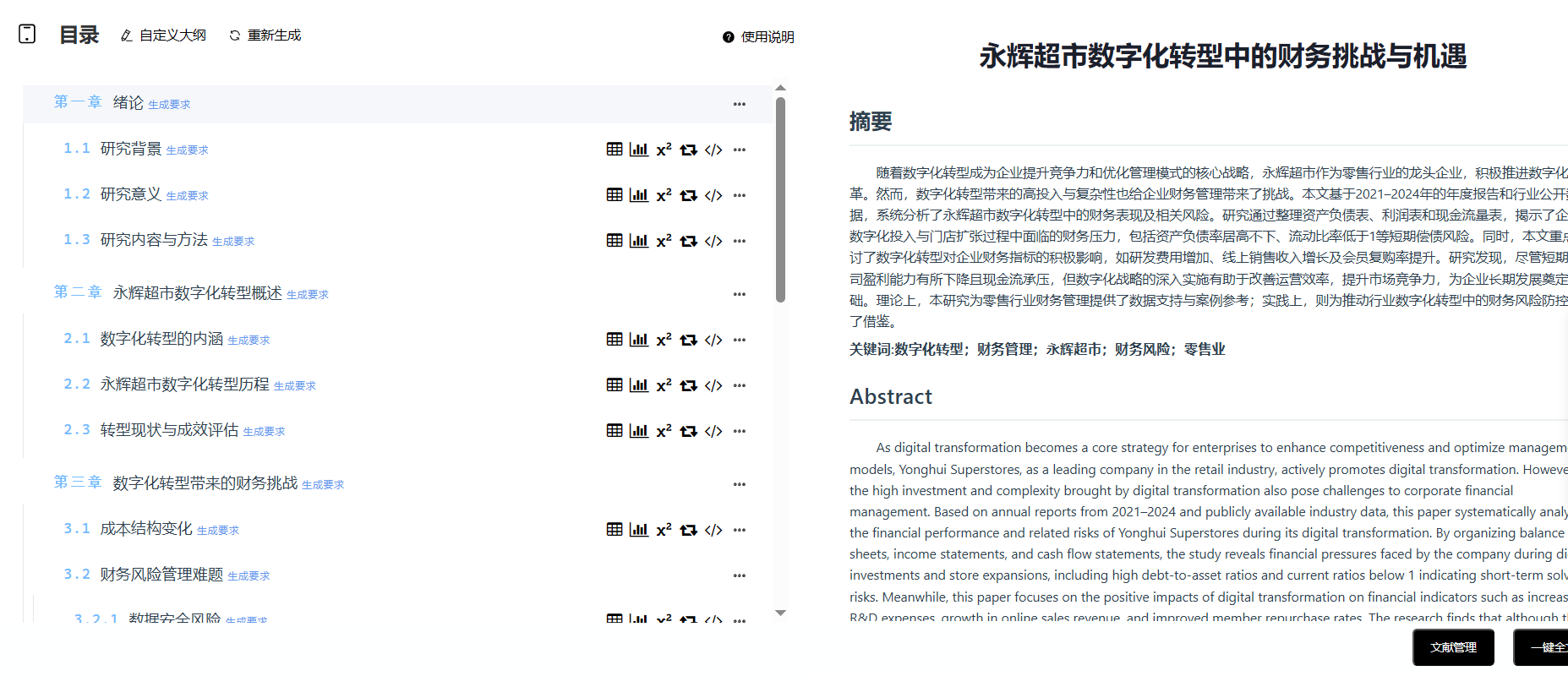
Task: Click 生成要求 next to 转型现状与成效评估
Action: [264, 432]
